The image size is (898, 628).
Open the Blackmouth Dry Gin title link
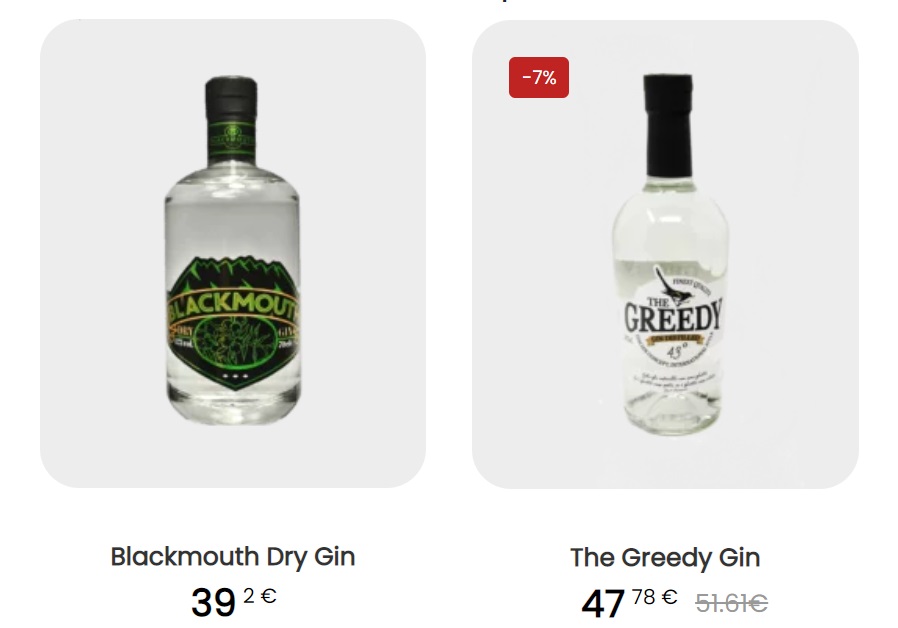coord(233,556)
